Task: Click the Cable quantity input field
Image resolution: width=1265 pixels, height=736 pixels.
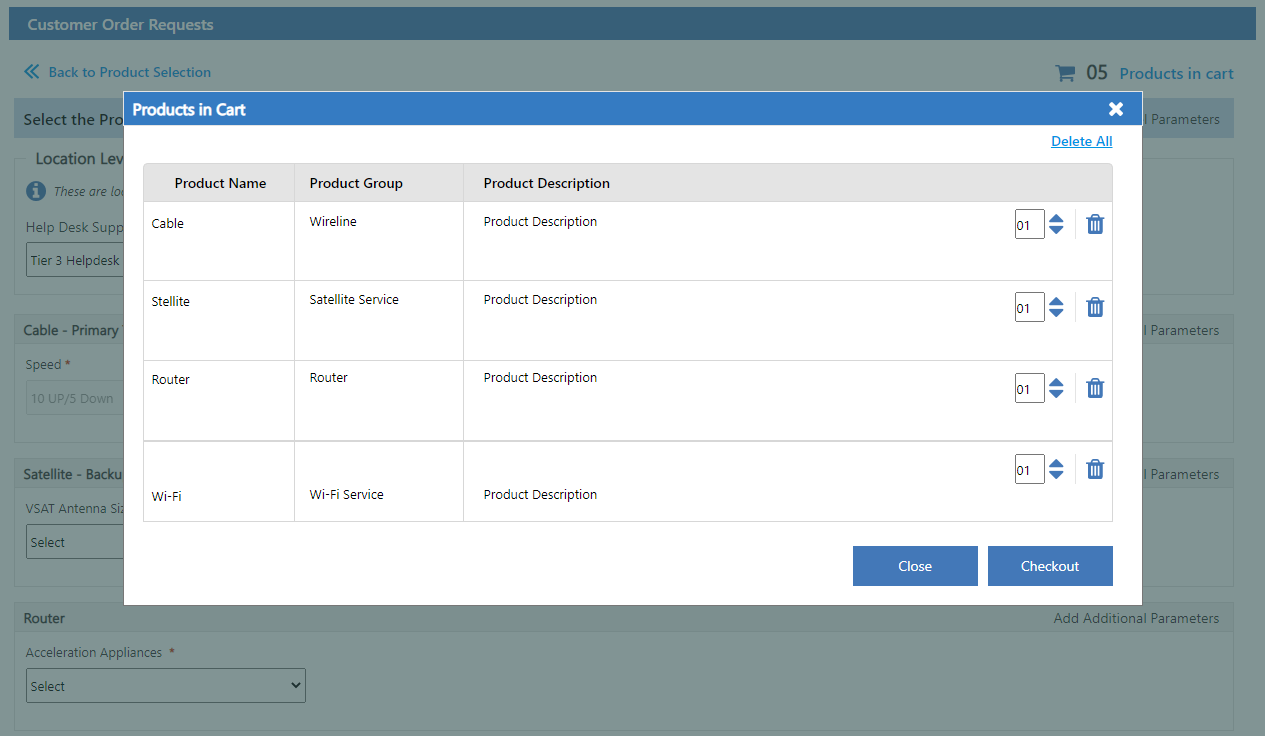Action: [x=1029, y=224]
